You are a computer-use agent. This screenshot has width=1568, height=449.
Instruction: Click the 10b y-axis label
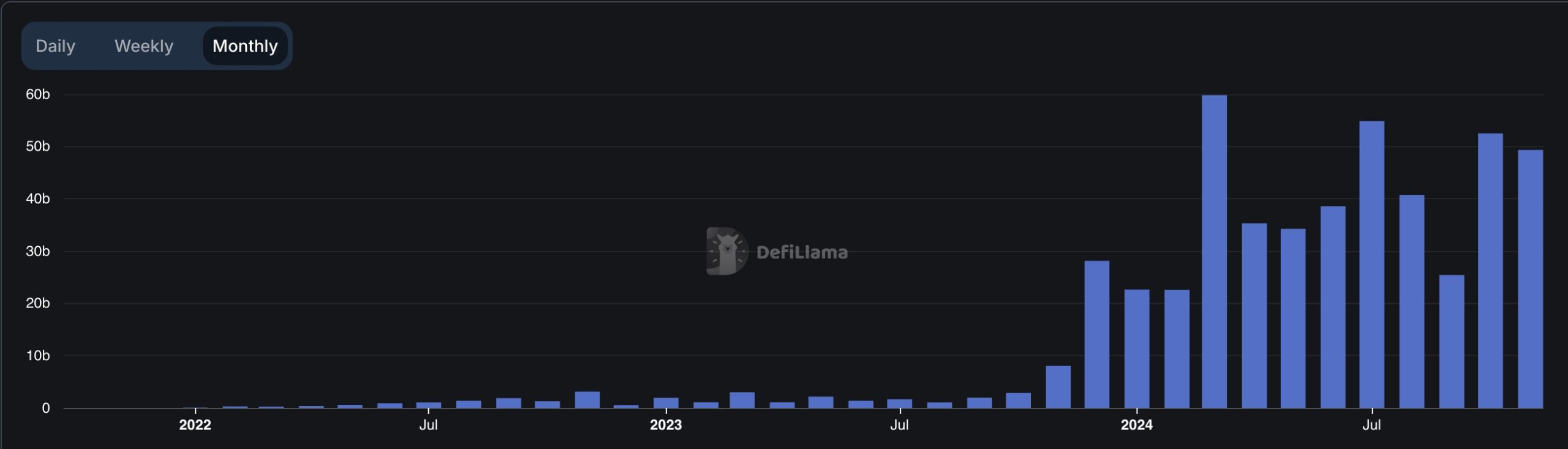(37, 355)
